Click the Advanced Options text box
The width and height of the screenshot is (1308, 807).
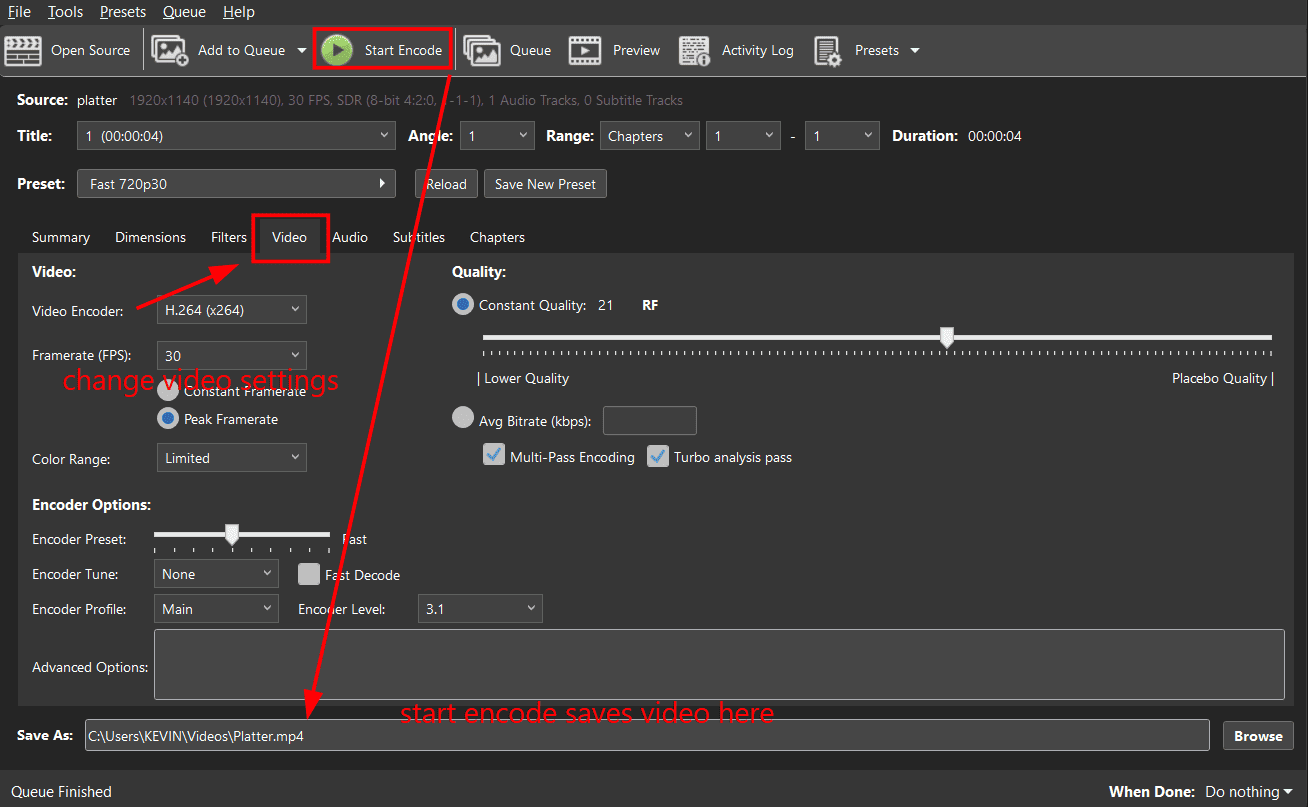[719, 665]
